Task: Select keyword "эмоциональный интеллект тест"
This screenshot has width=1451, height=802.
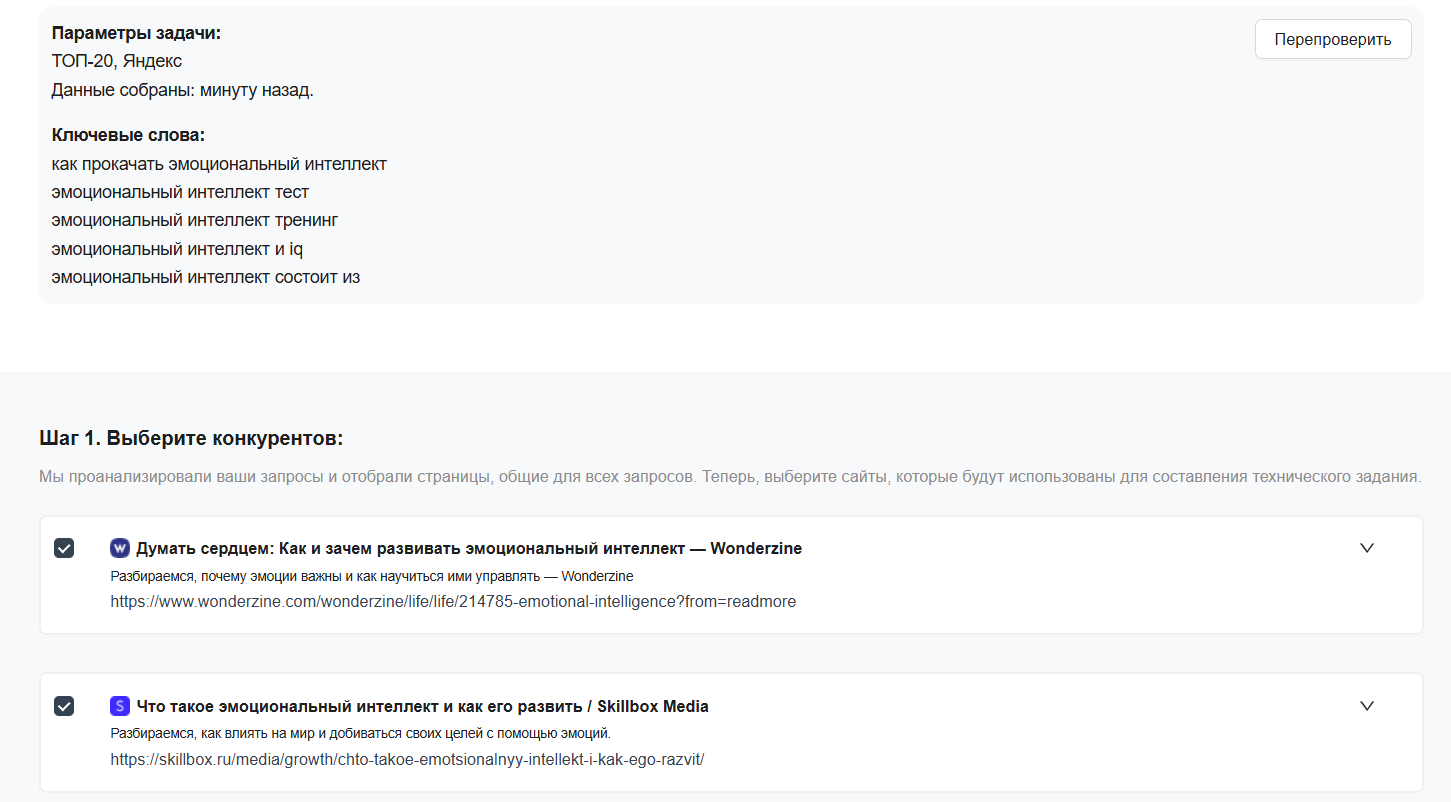Action: point(180,192)
